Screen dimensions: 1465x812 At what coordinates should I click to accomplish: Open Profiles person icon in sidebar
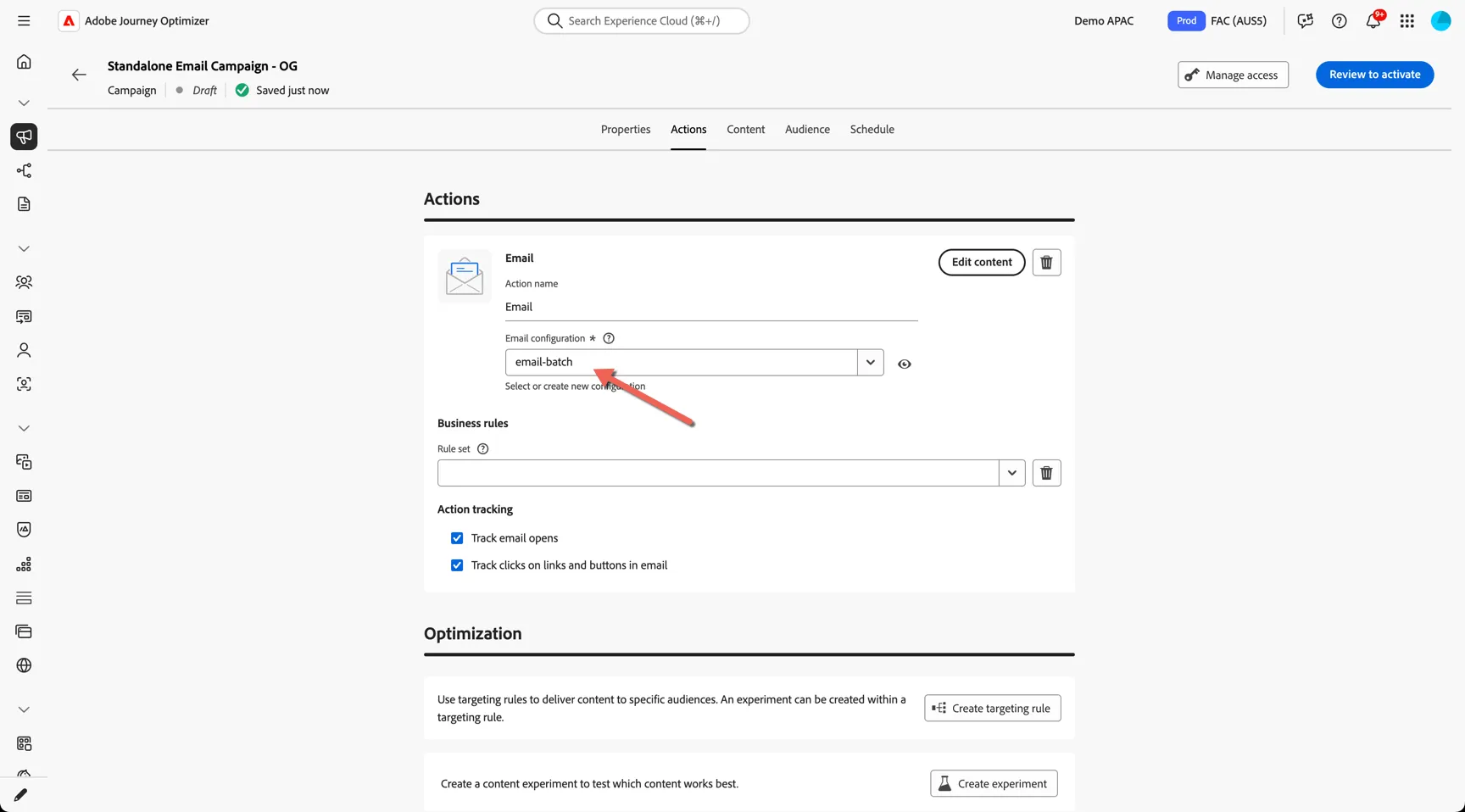point(24,350)
